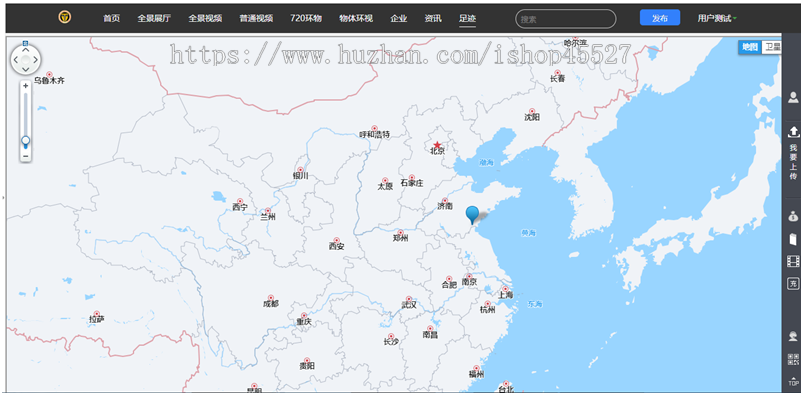Show the QR code sidebar icon
This screenshot has height=395, width=803.
793,359
